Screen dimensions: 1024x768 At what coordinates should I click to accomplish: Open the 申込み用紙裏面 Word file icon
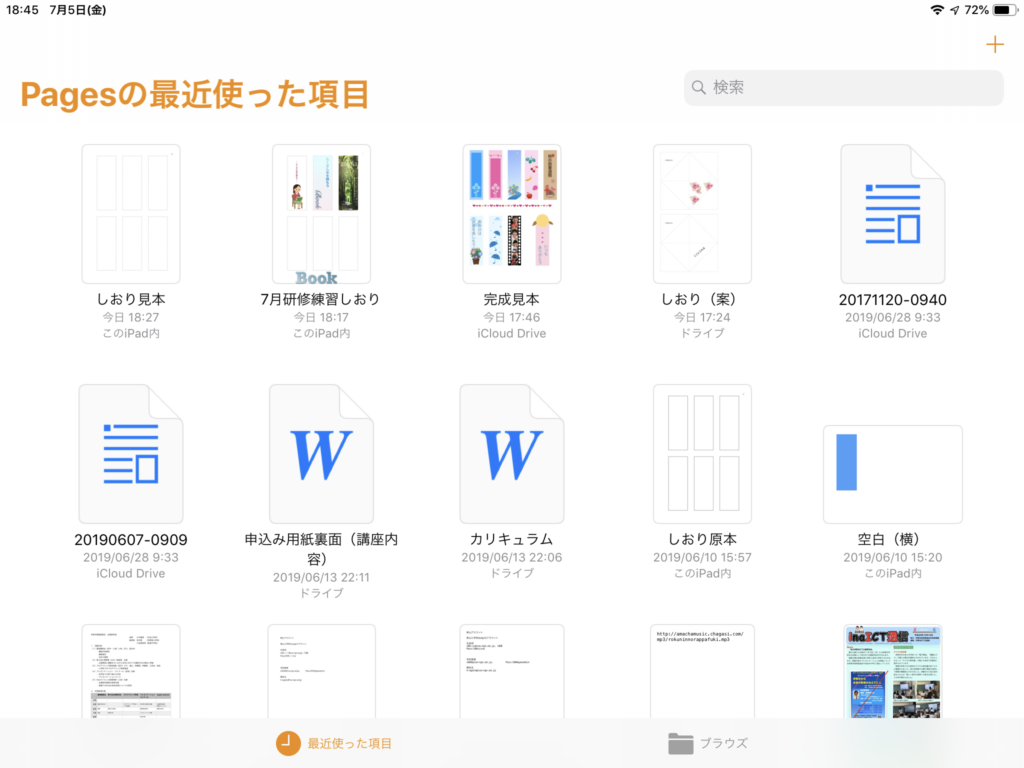[x=321, y=454]
